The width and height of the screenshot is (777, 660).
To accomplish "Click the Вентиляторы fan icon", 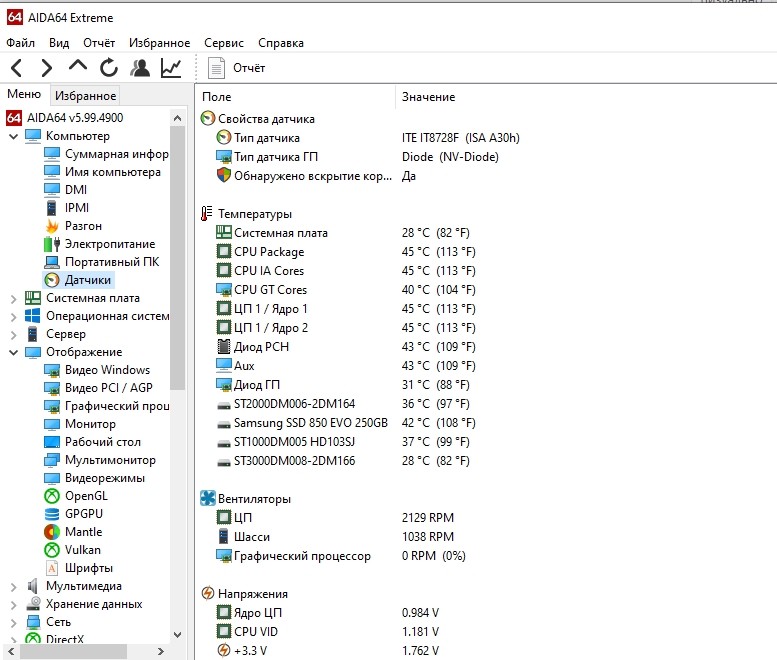I will tap(208, 498).
